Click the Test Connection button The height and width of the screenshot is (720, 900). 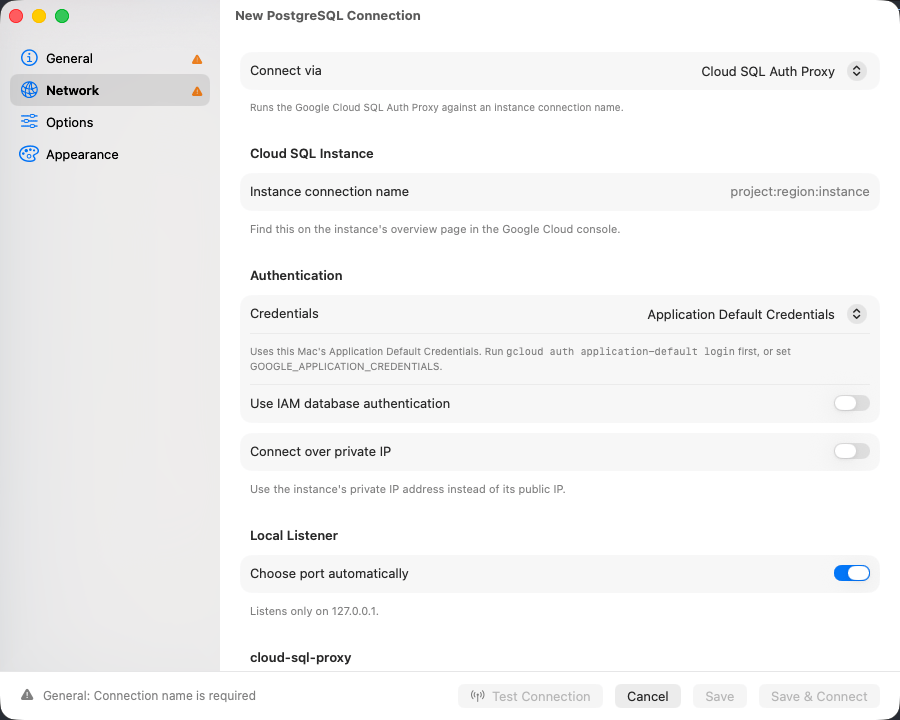530,696
